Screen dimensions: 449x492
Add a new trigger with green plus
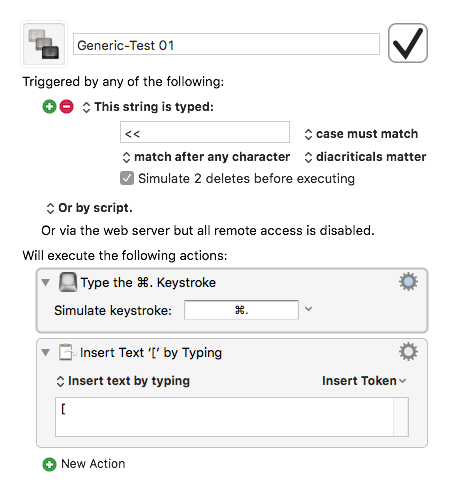(49, 107)
